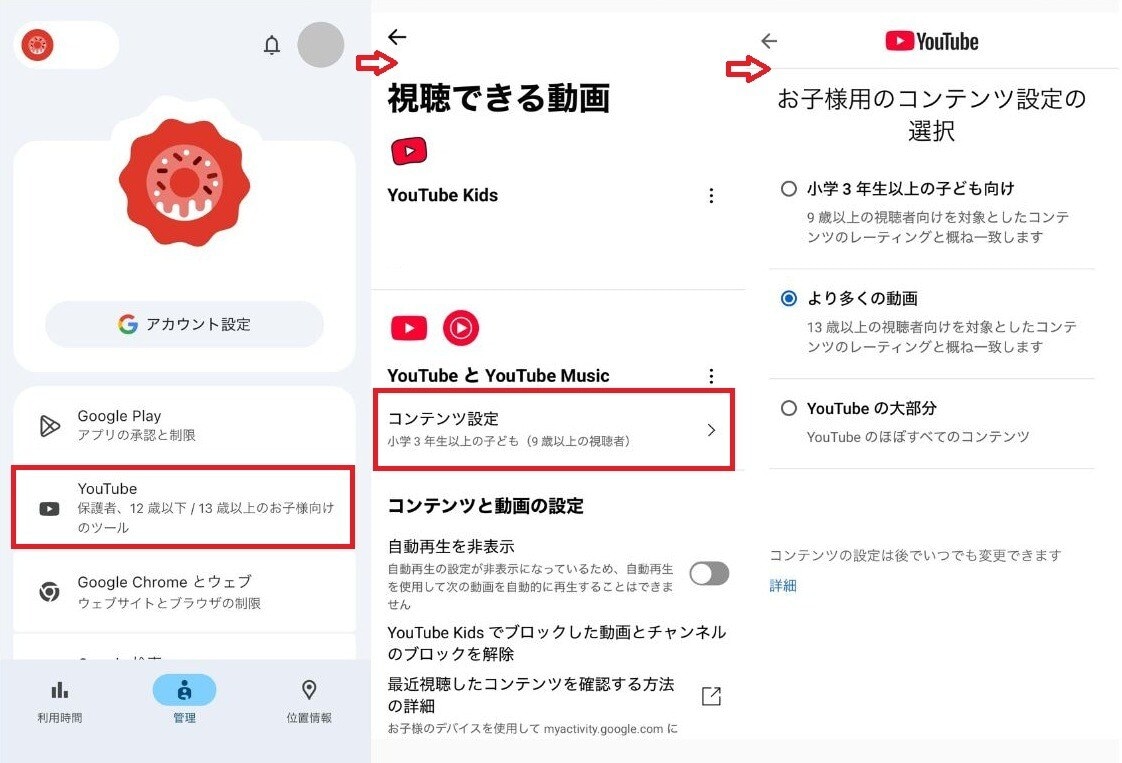The height and width of the screenshot is (763, 1122).
Task: Open YouTube Kids ブロック解除 option
Action: tap(557, 643)
